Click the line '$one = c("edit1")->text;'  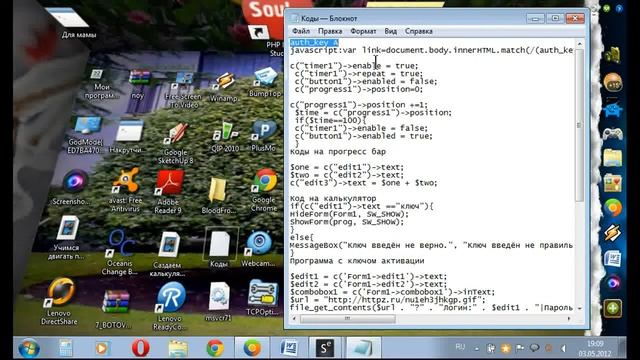pos(347,167)
